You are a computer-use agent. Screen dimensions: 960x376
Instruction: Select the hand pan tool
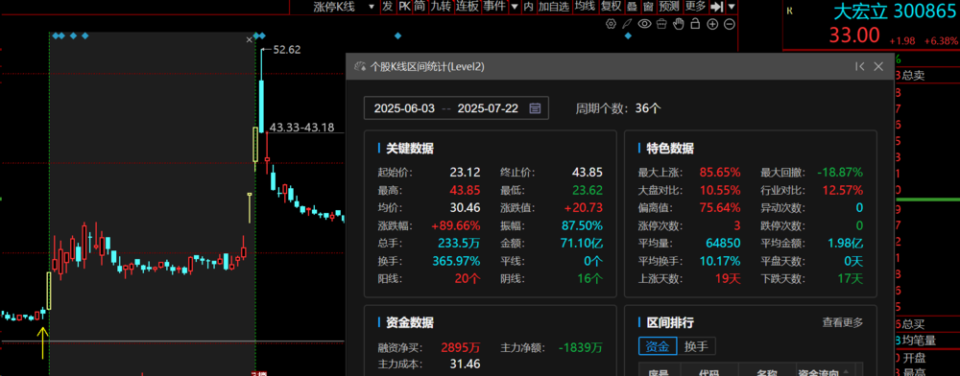point(678,24)
